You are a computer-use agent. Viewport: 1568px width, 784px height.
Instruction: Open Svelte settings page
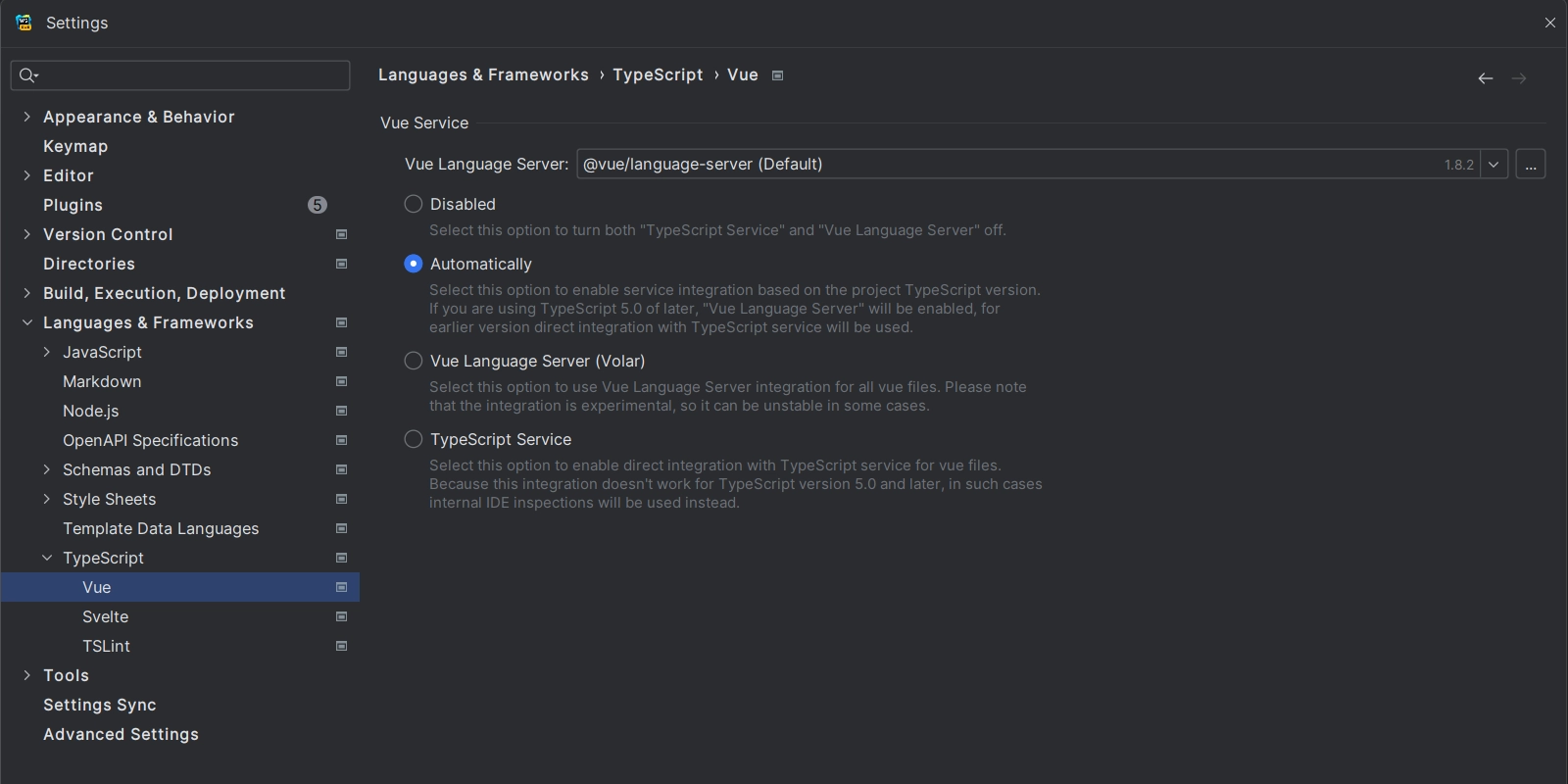pyautogui.click(x=106, y=616)
